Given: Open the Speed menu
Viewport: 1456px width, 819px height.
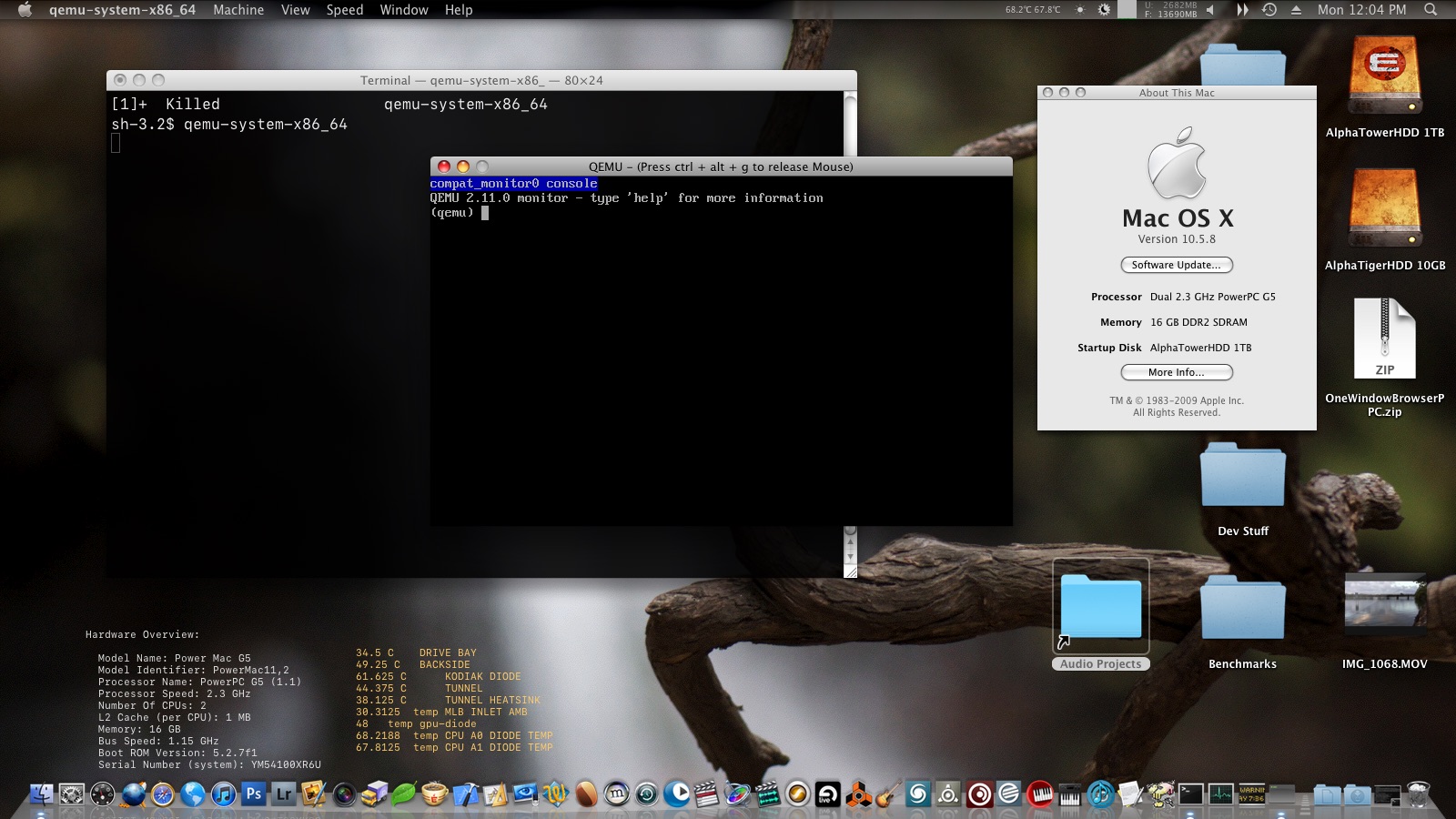Looking at the screenshot, I should point(345,9).
